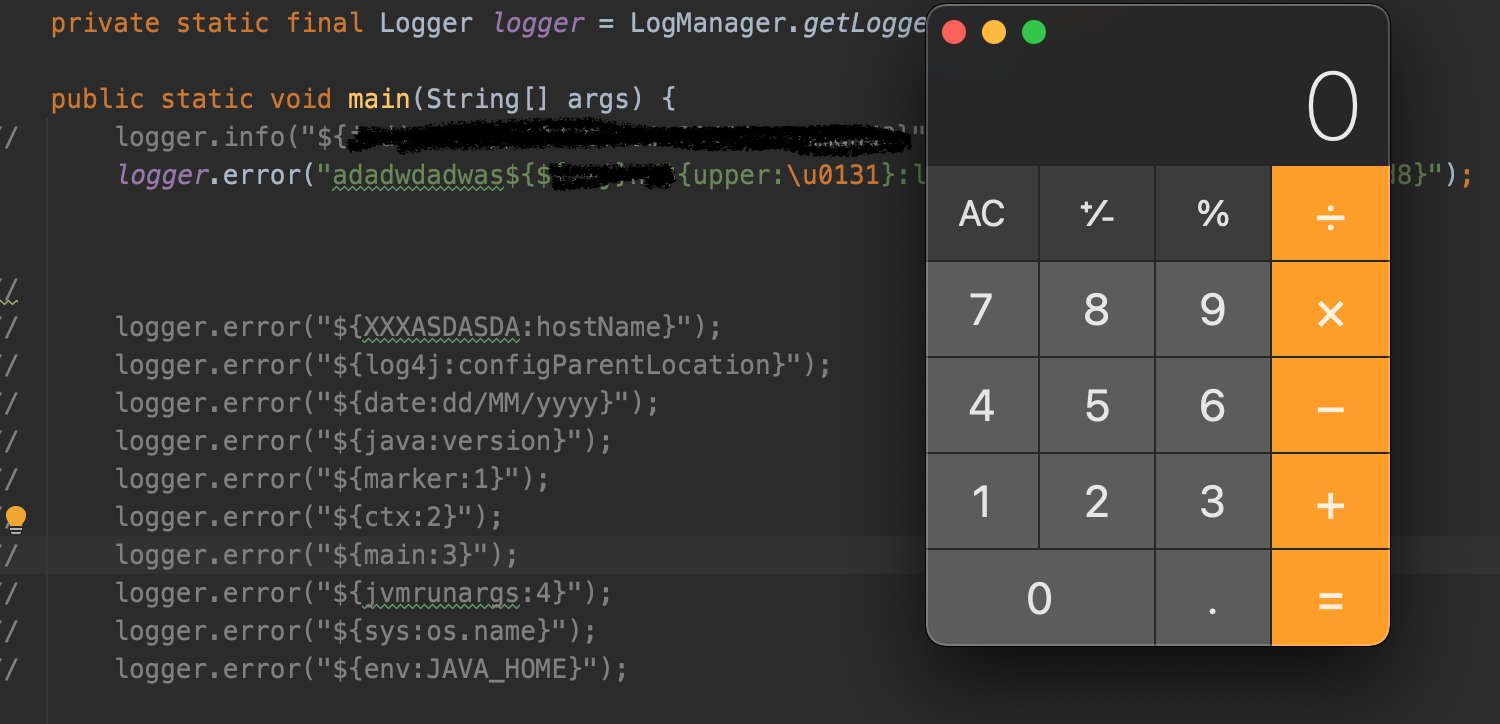
Task: Click the yellow lightbulb intention icon
Action: click(16, 518)
